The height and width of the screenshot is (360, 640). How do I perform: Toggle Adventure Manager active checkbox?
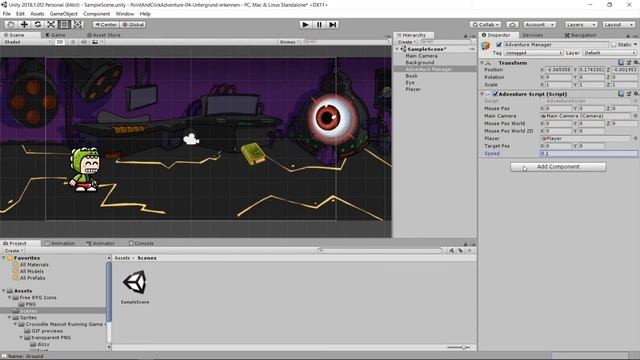click(499, 44)
